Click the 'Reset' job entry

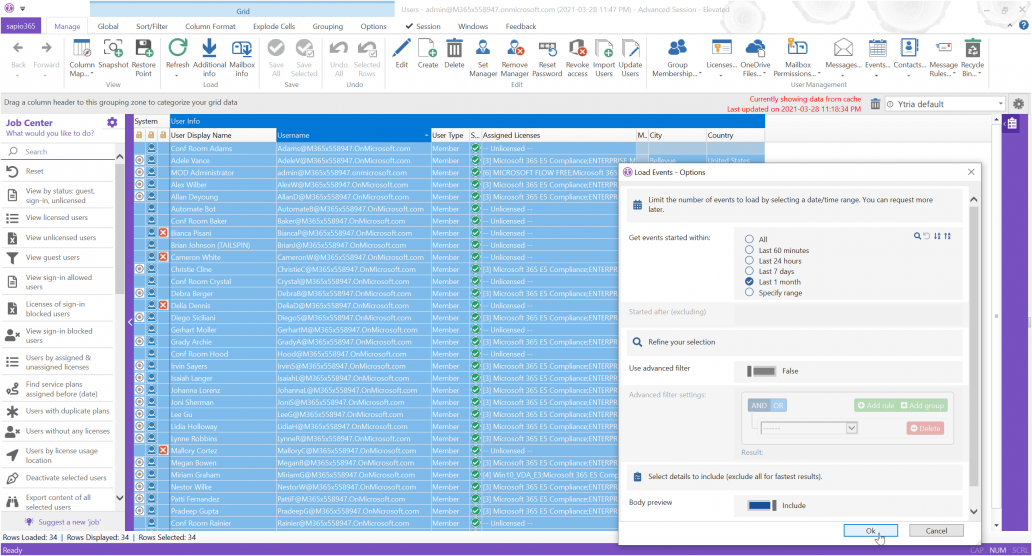[x=58, y=171]
